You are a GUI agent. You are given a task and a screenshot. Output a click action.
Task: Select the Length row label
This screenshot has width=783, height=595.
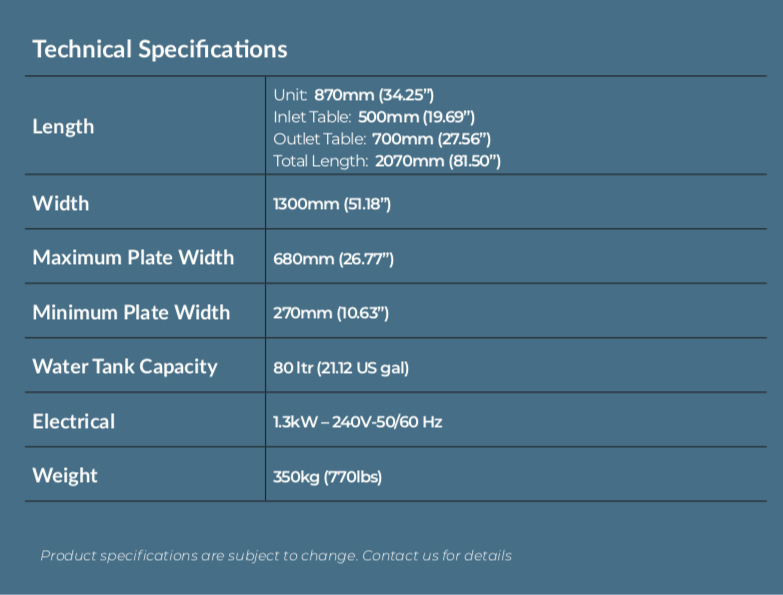point(63,127)
